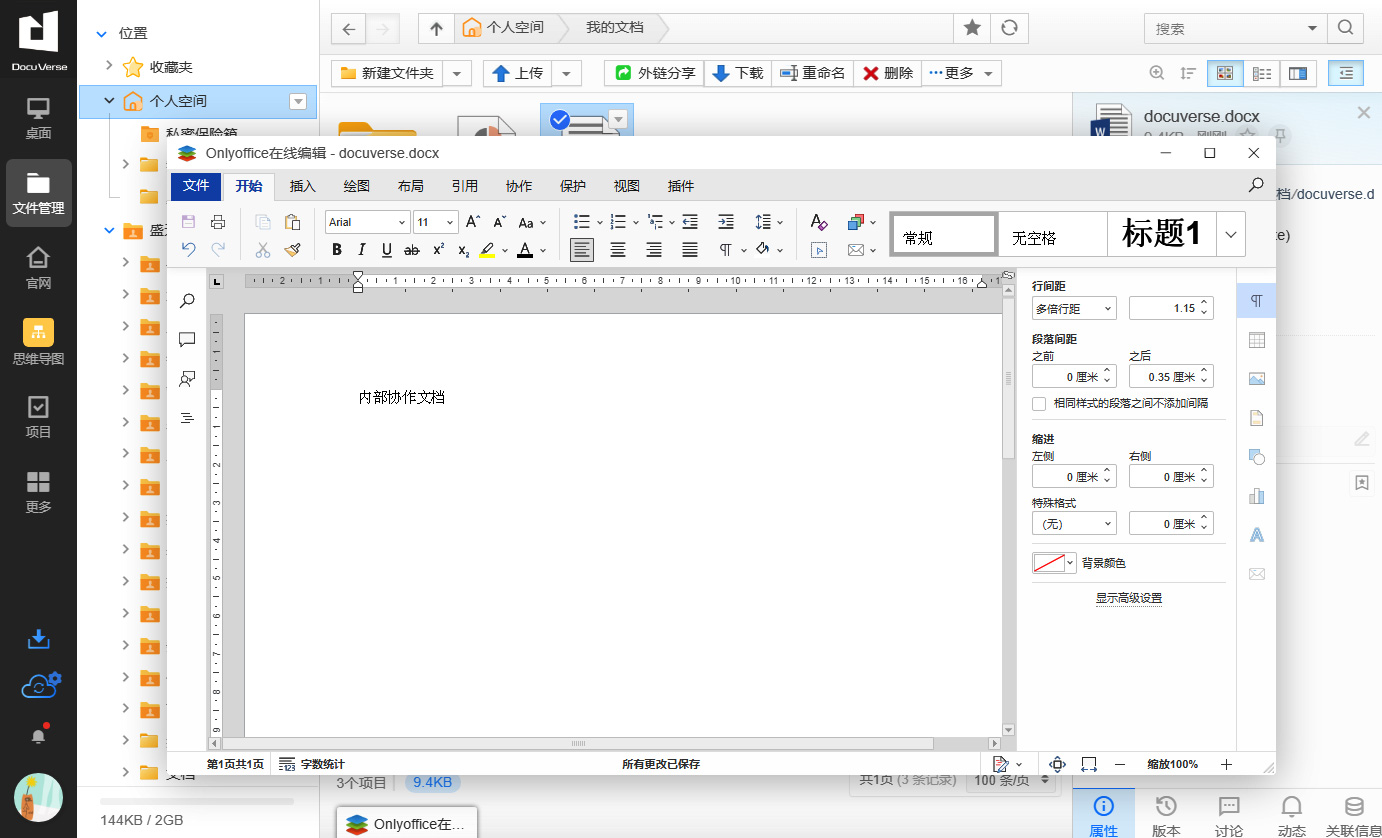
Task: Open the Arial font name dropdown
Action: pos(368,222)
